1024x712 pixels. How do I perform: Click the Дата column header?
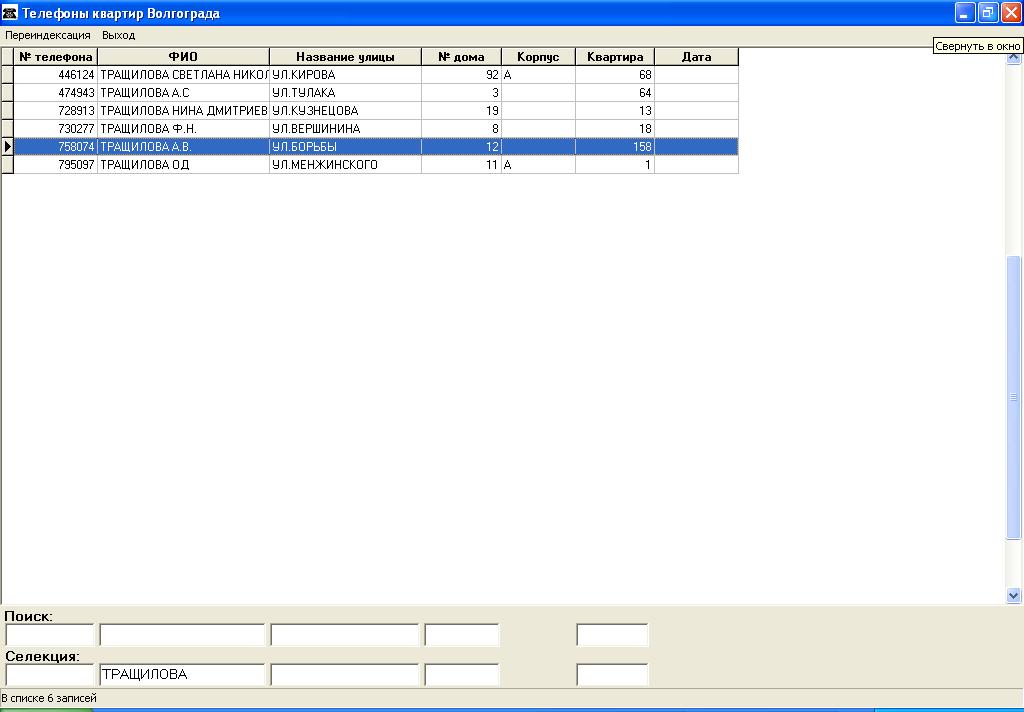pos(696,57)
